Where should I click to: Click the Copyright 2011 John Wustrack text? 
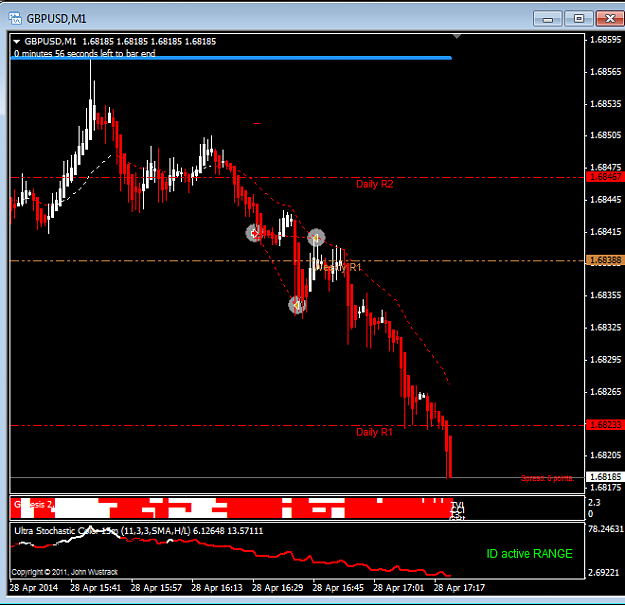[65, 572]
